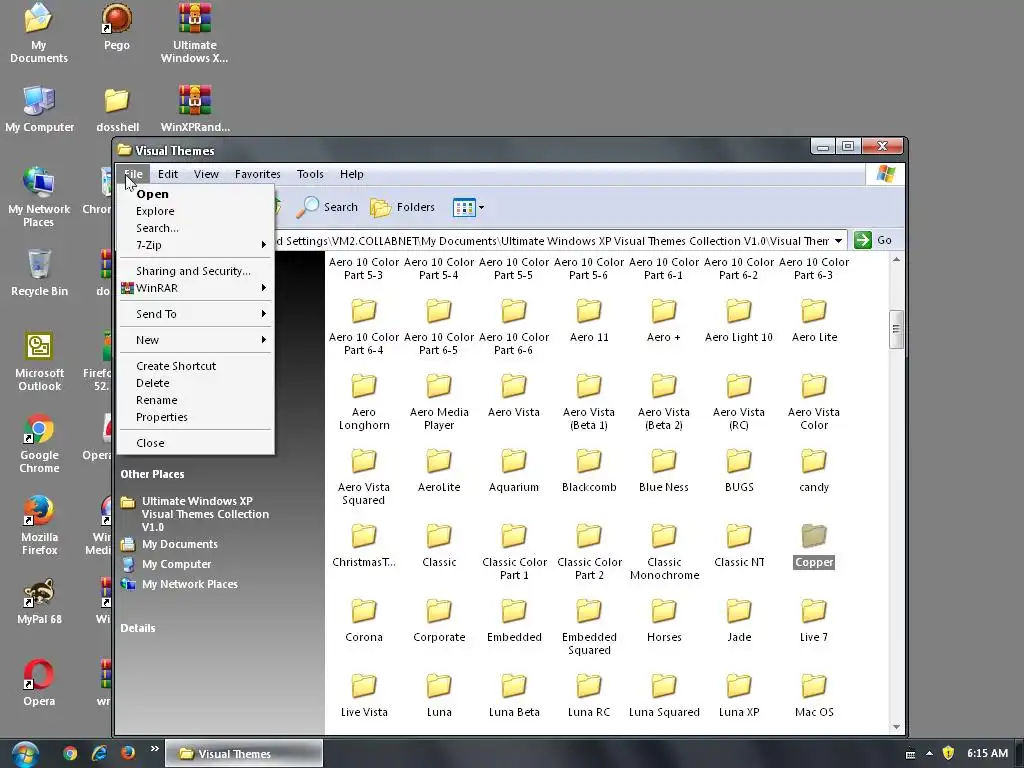This screenshot has width=1024, height=768.
Task: Expand the WinRAR submenu
Action: click(195, 288)
